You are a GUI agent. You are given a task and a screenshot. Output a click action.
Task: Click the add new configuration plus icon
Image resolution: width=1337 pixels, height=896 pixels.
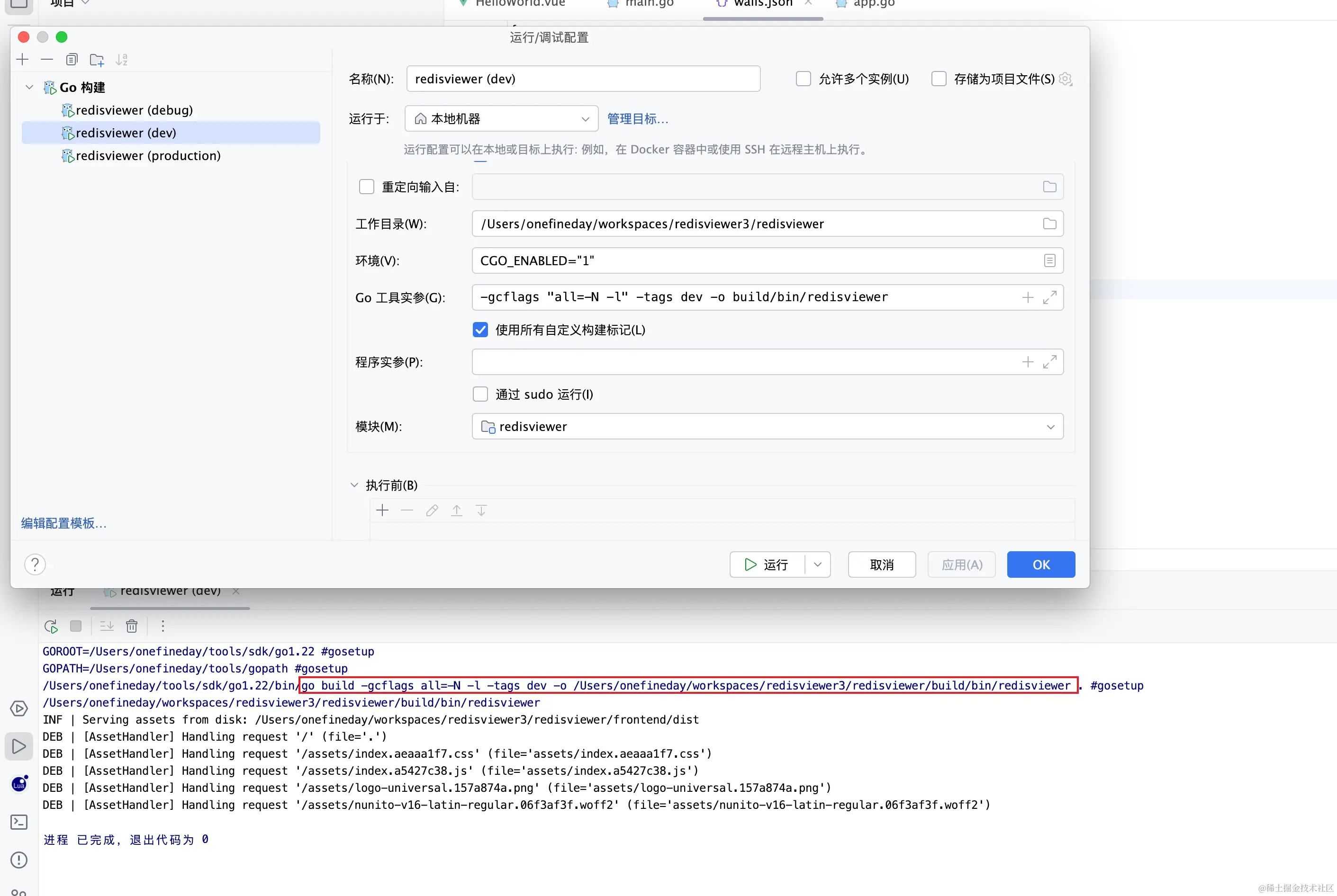click(x=22, y=59)
